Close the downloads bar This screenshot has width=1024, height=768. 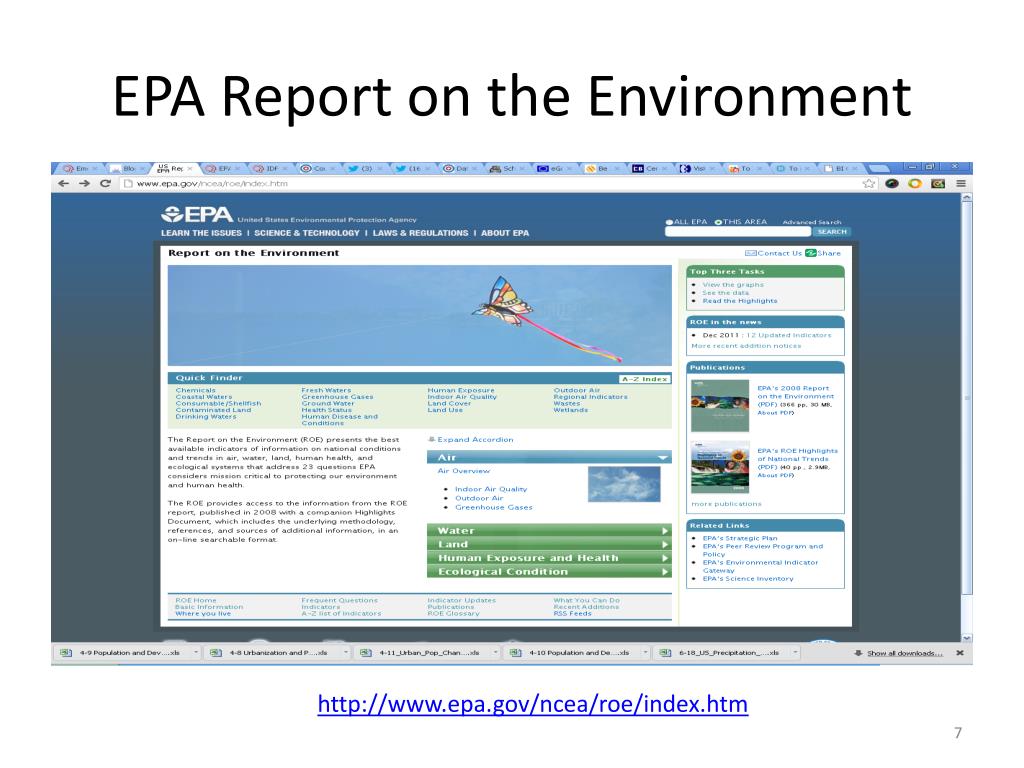click(x=959, y=652)
